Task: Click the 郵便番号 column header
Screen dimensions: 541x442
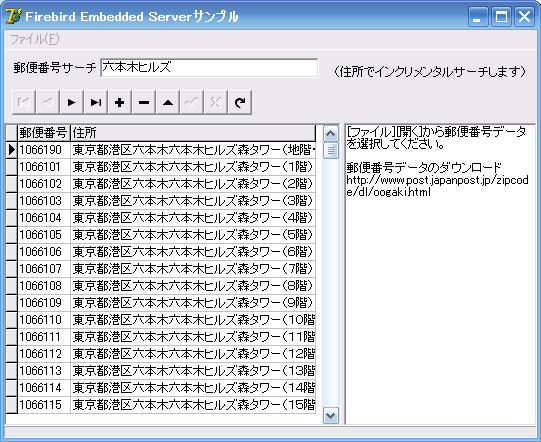Action: coord(44,133)
